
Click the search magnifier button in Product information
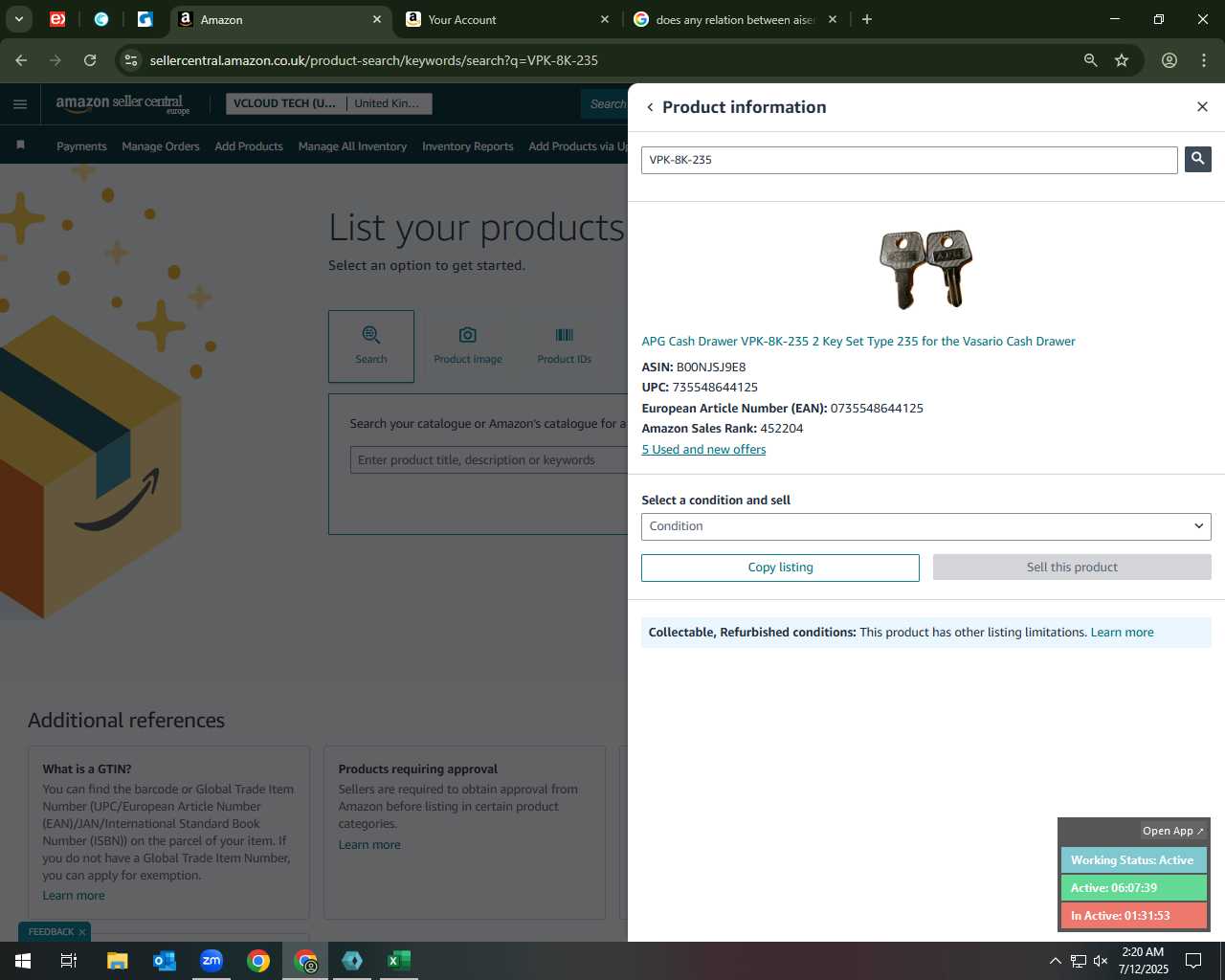click(1197, 160)
